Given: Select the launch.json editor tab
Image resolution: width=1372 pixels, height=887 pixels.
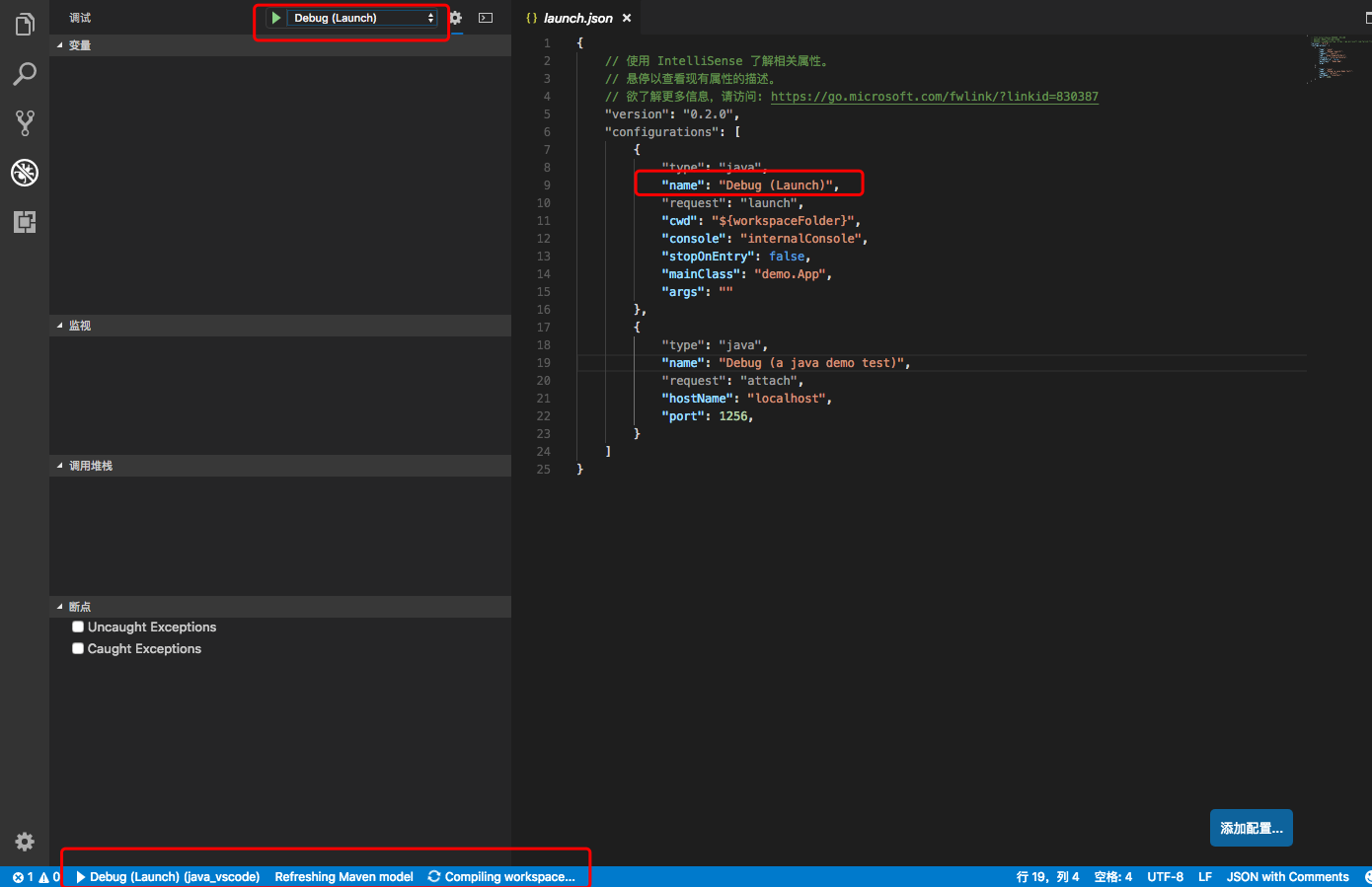Looking at the screenshot, I should click(x=577, y=18).
